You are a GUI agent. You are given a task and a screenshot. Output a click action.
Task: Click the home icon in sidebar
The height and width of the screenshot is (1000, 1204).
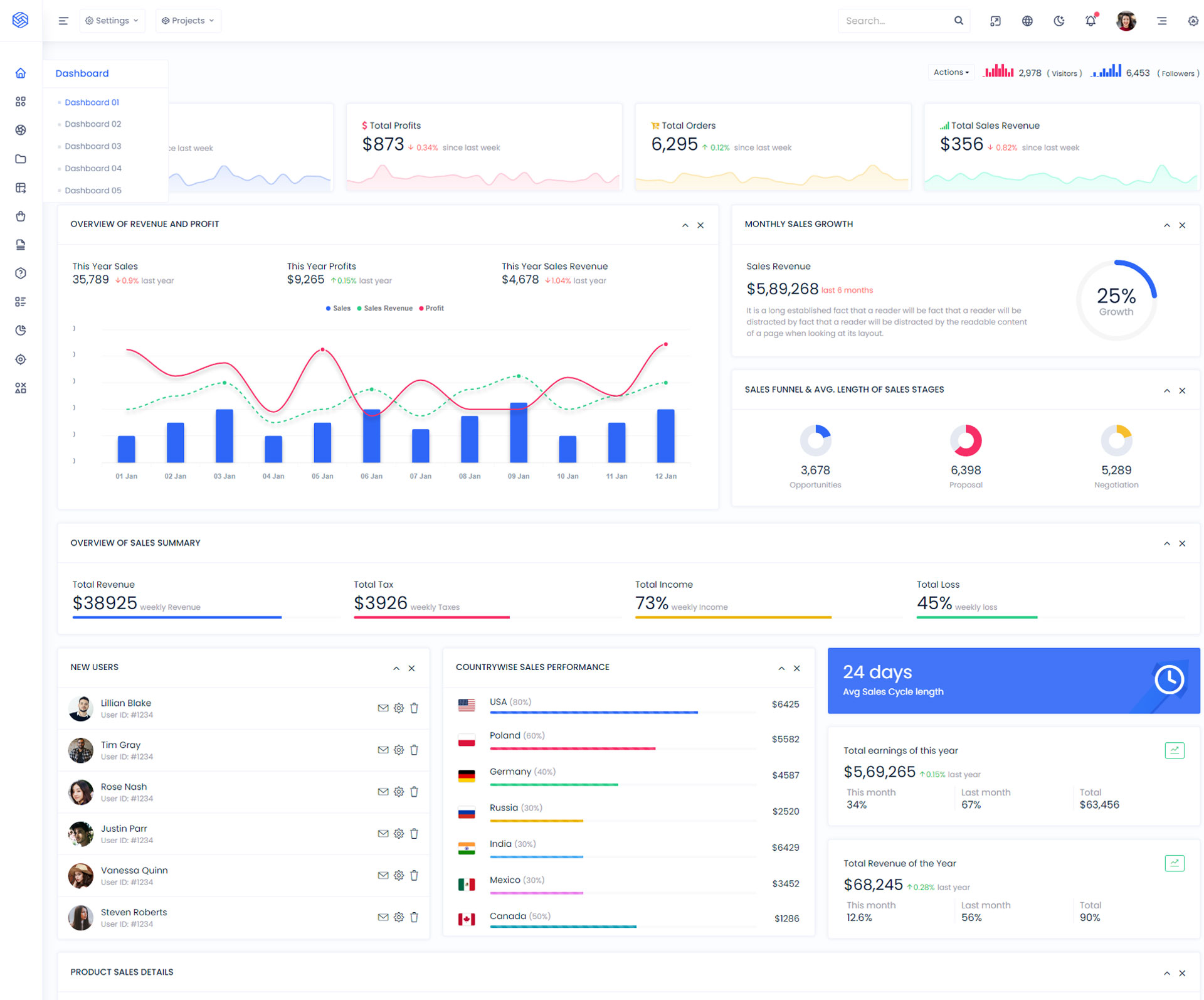tap(21, 73)
